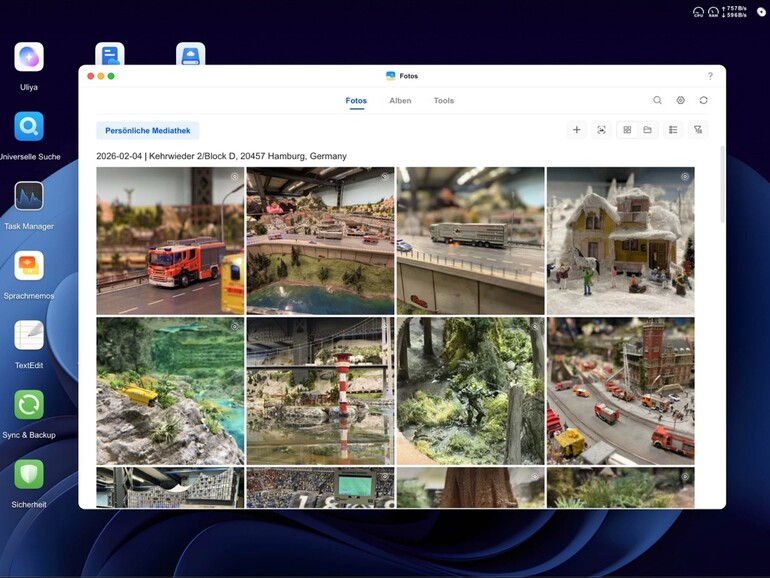Click the round icon at top-right corner
770x578 pixels.
[x=761, y=12]
